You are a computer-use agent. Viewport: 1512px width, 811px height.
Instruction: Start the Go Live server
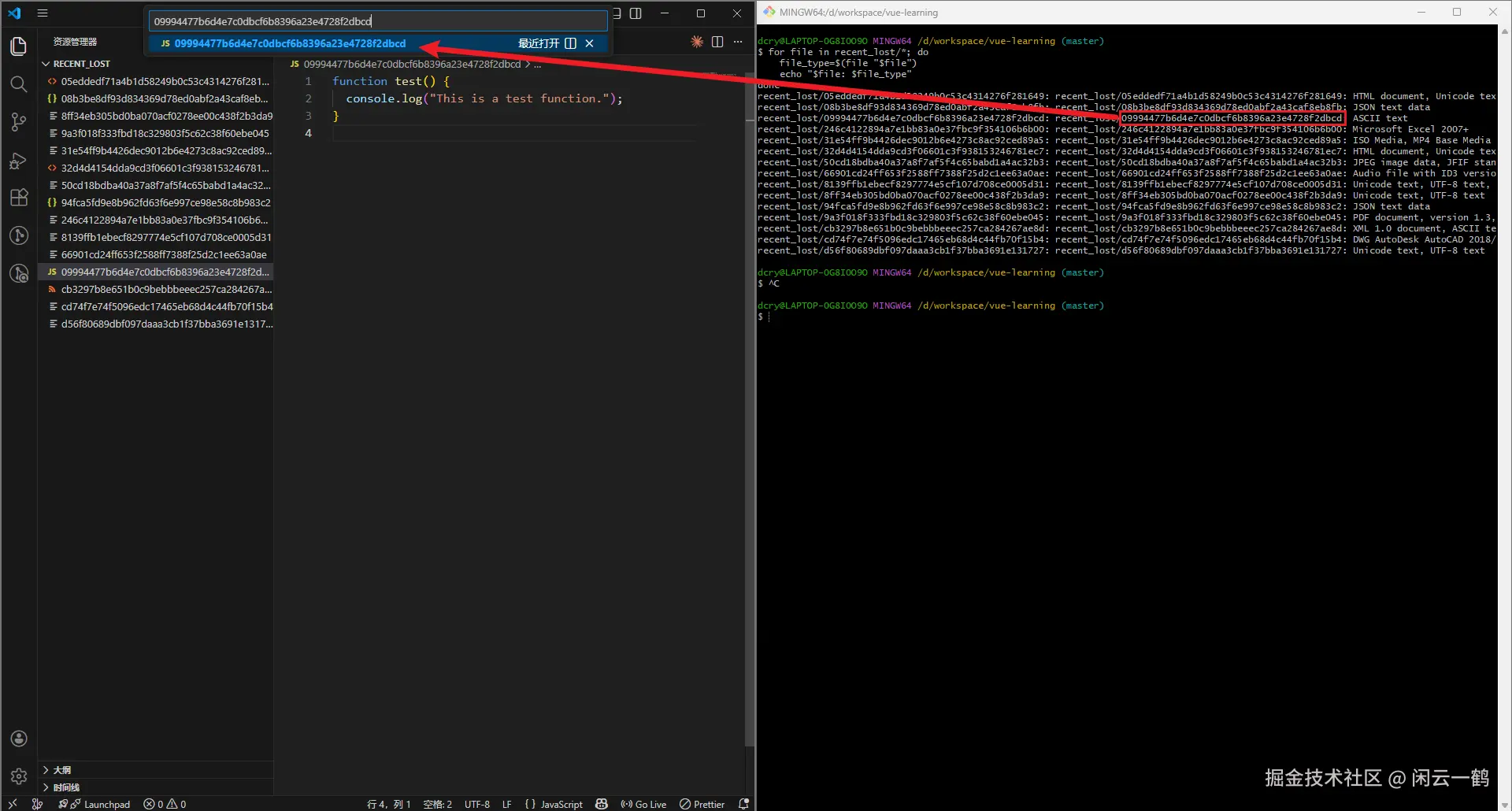643,804
